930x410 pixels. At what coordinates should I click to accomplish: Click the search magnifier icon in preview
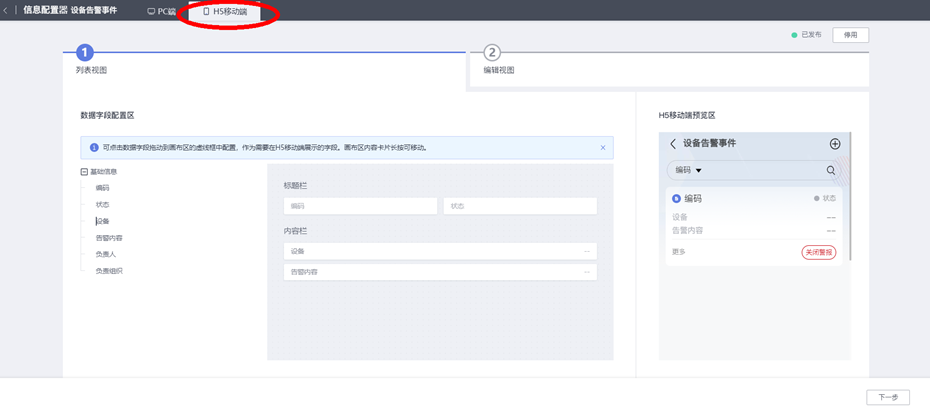pyautogui.click(x=831, y=171)
